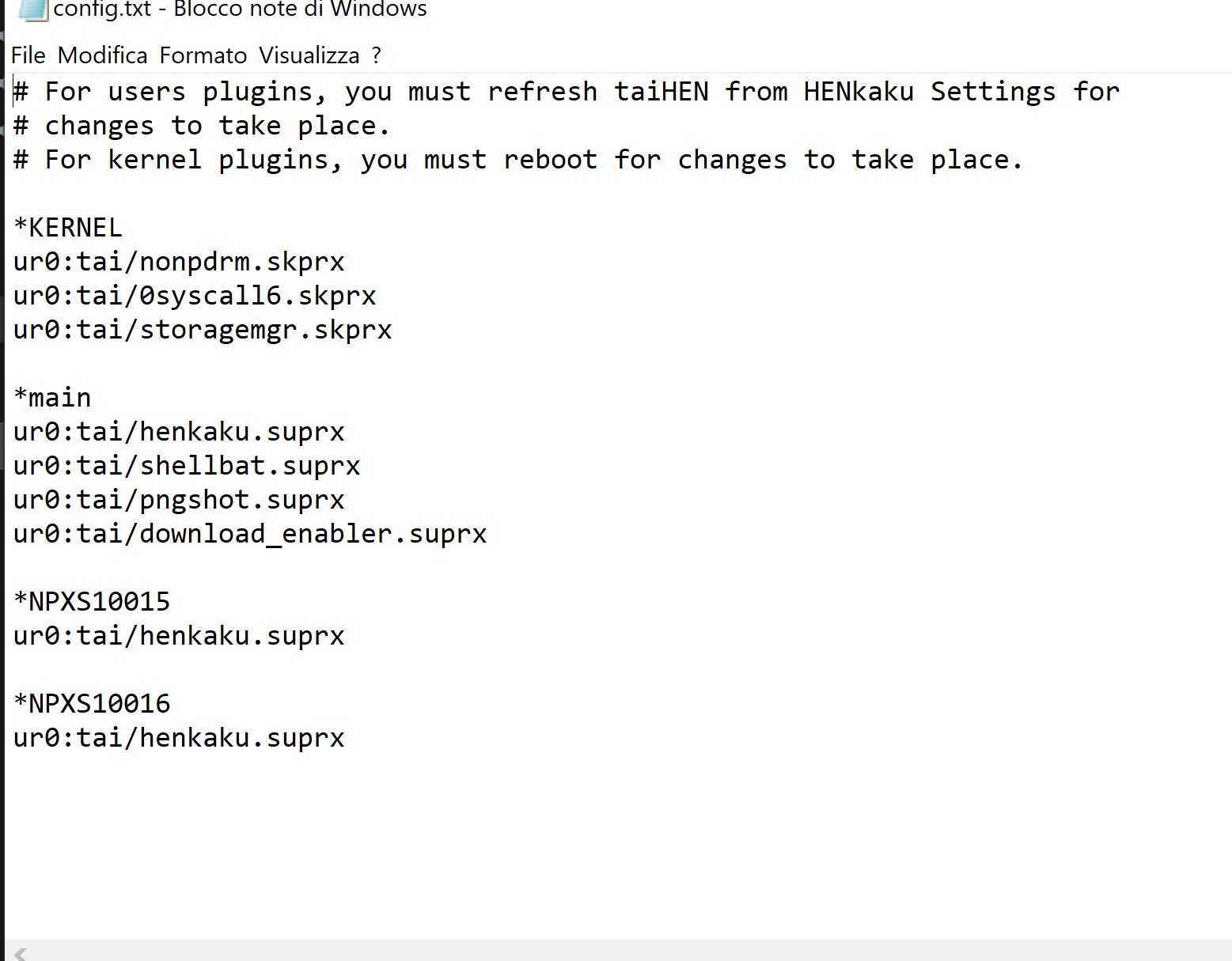Image resolution: width=1232 pixels, height=961 pixels.
Task: Click the shellbat.suprx line
Action: [187, 465]
